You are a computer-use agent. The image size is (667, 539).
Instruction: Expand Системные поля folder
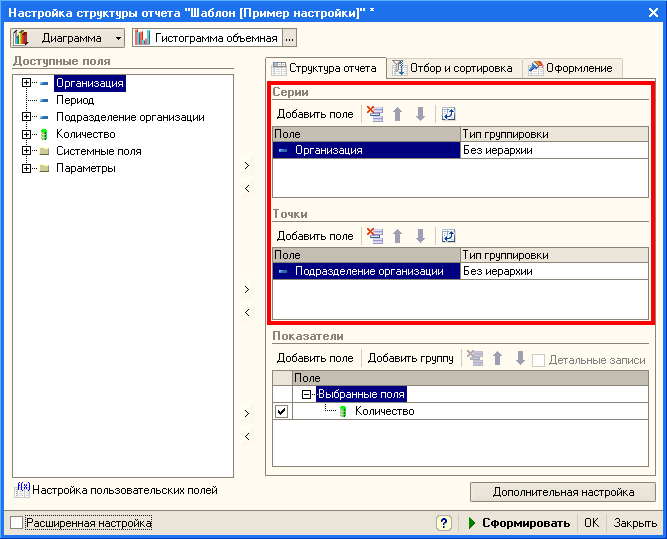tap(27, 151)
